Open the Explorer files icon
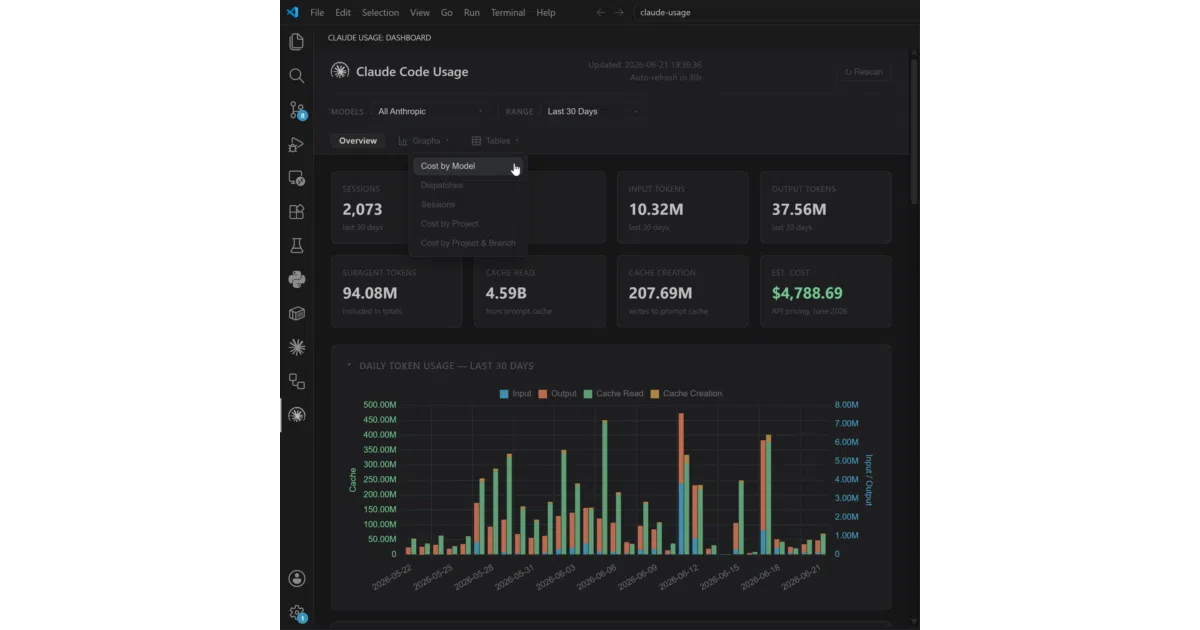Viewport: 1200px width, 630px height. point(296,42)
